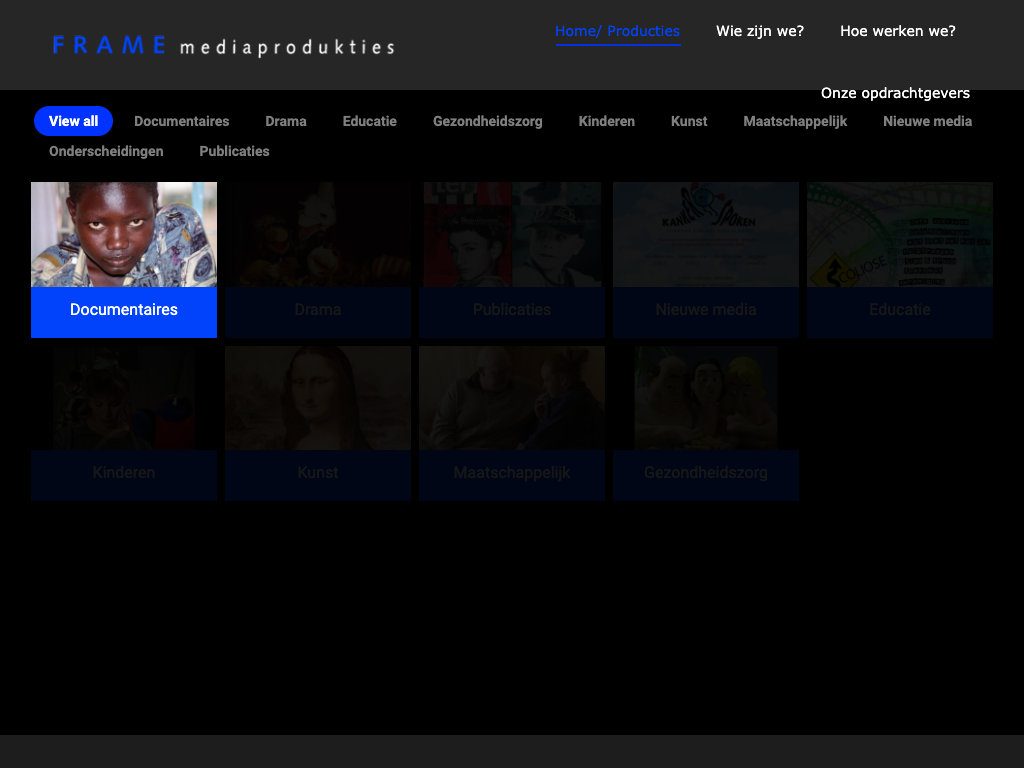1024x768 pixels.
Task: Select Nieuwe media filter
Action: click(x=927, y=121)
